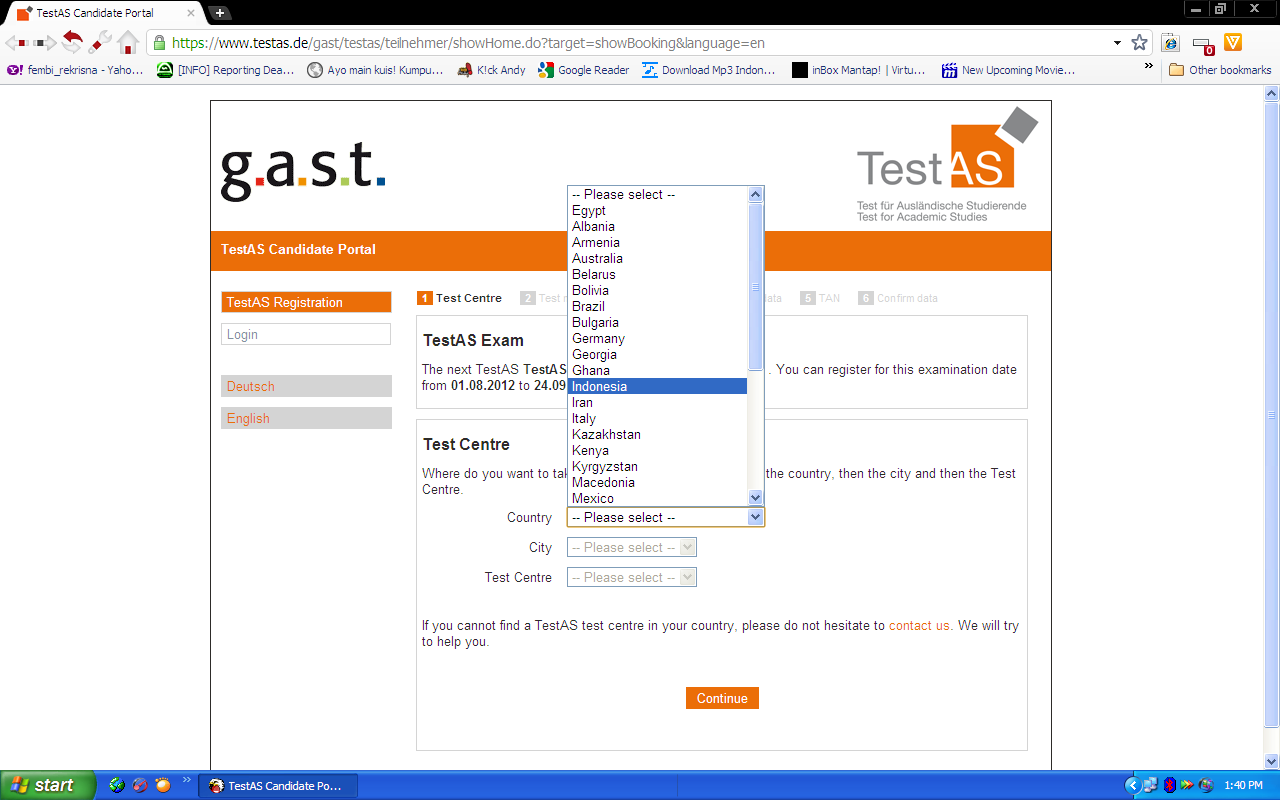Click the page scrollbar down arrow
The image size is (1280, 800).
[x=1271, y=761]
